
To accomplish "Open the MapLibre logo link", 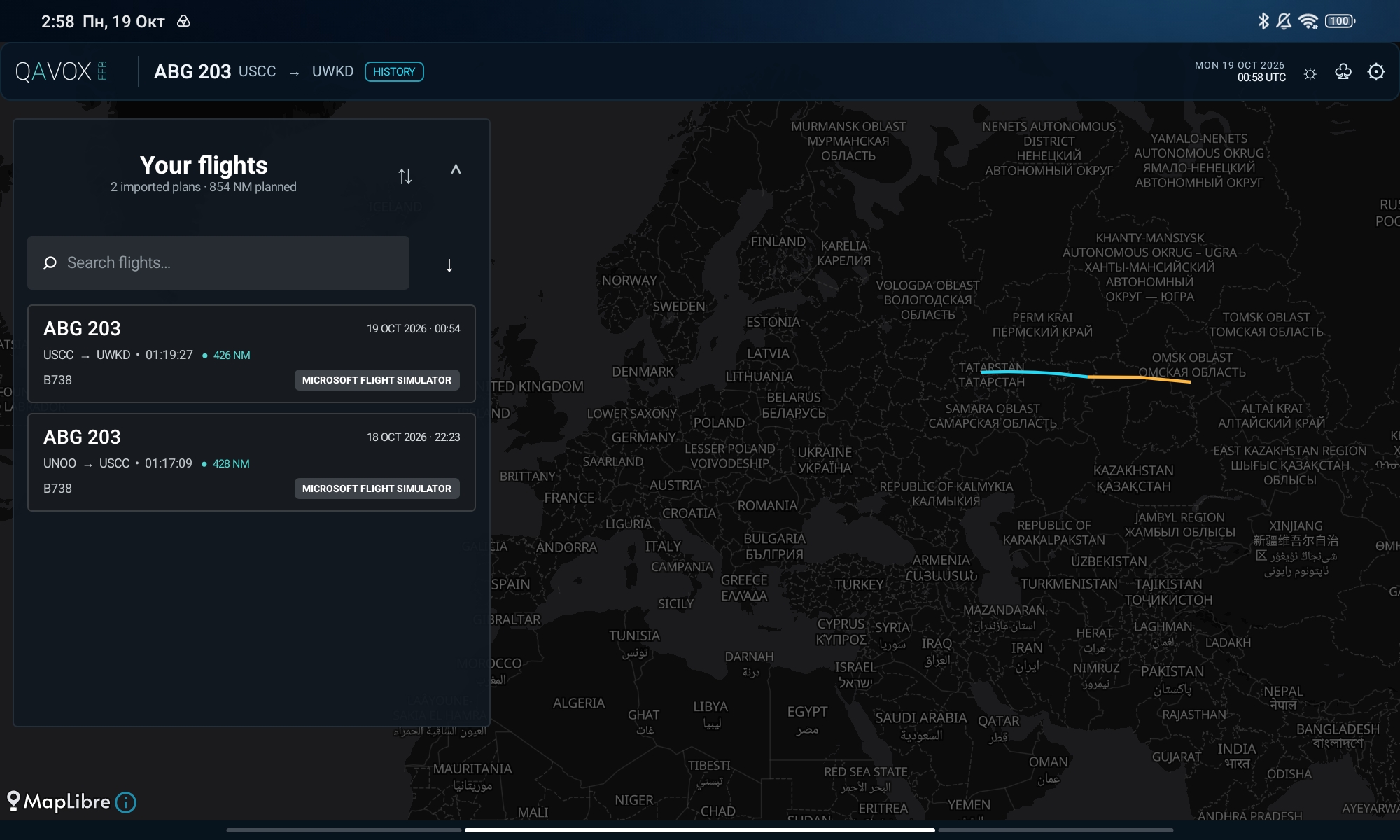I will (59, 801).
